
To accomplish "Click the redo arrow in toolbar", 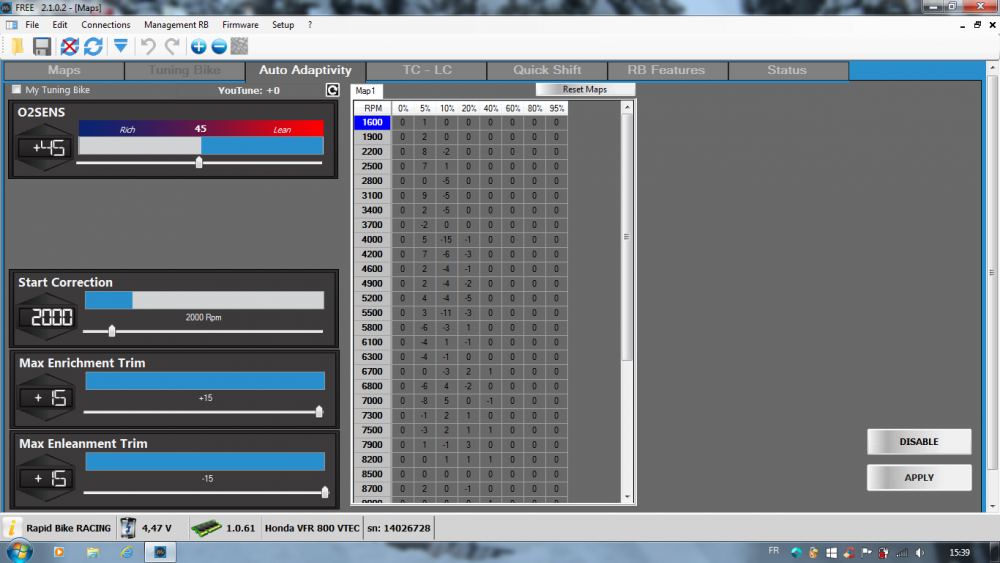I will coord(172,46).
